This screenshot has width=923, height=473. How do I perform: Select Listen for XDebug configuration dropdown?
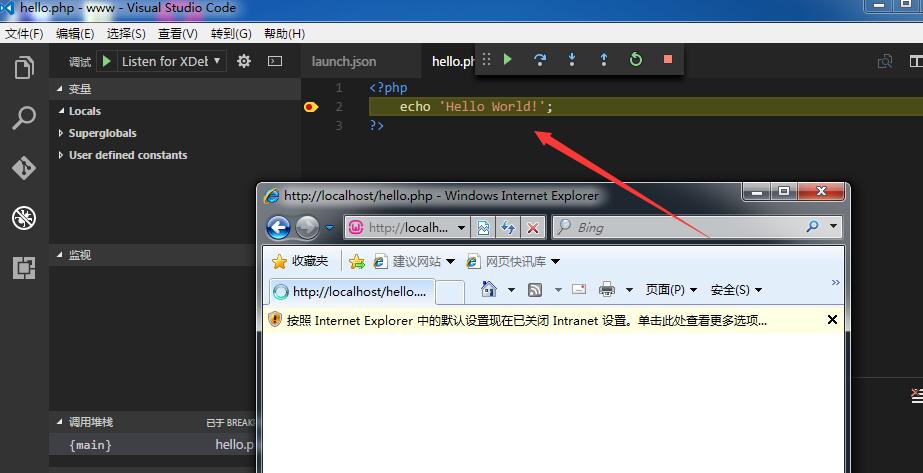click(x=171, y=61)
